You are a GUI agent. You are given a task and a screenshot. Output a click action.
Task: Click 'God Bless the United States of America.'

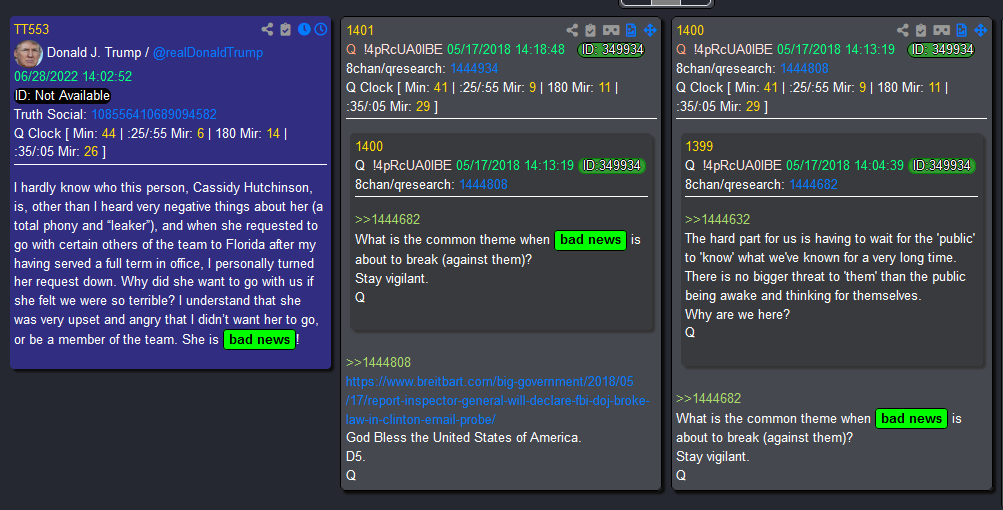[x=464, y=438]
